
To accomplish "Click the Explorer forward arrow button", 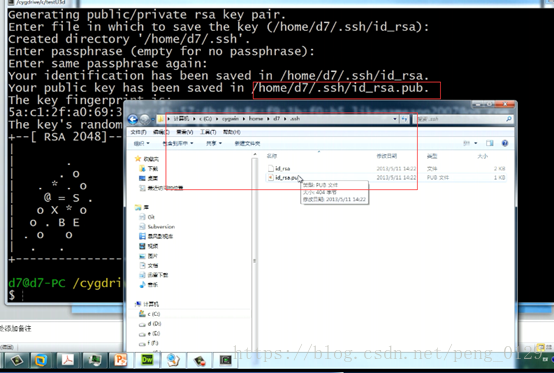I will [x=145, y=119].
